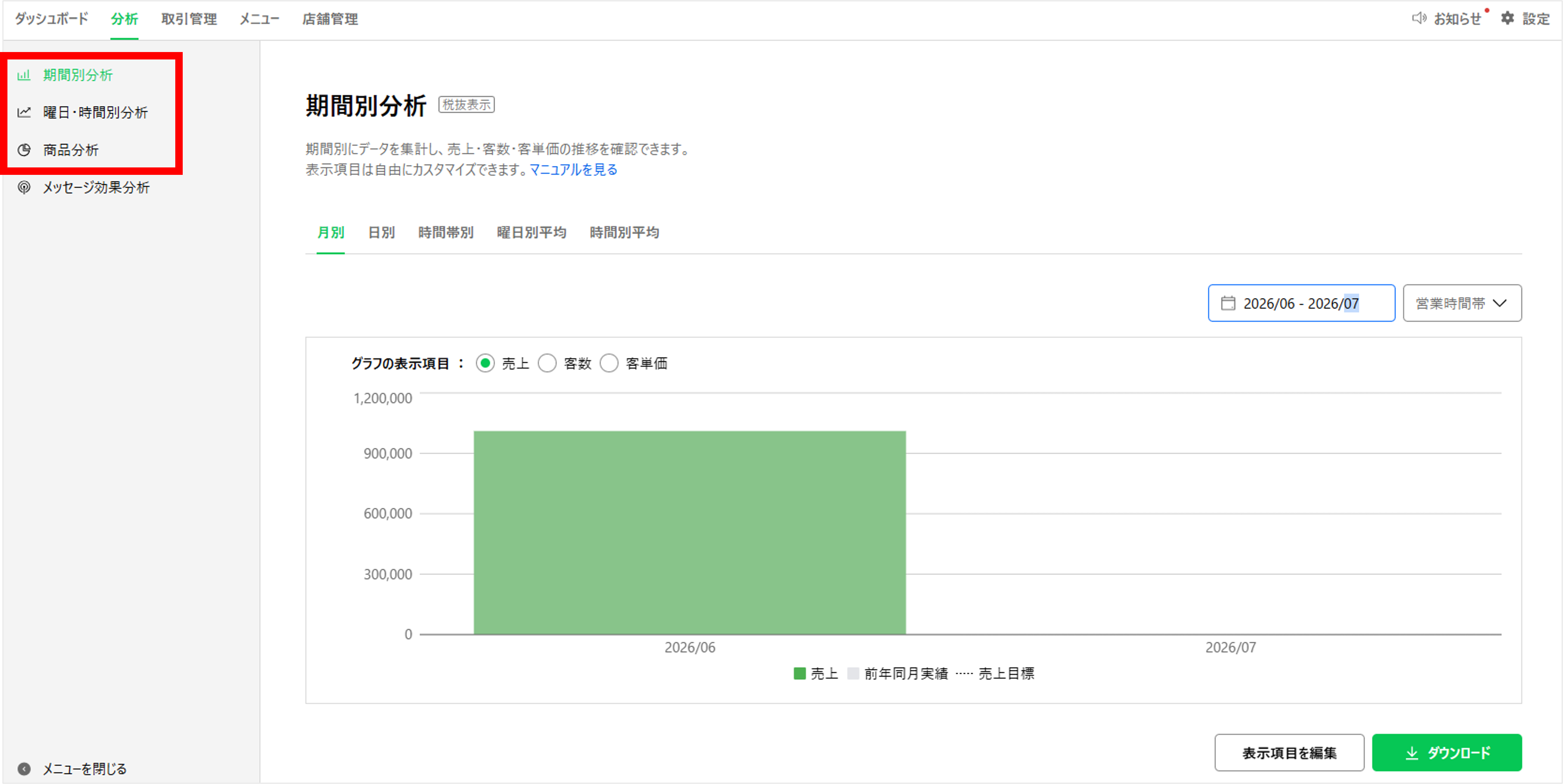Click the 表示項目を編集 button
This screenshot has width=1563, height=784.
(1289, 752)
